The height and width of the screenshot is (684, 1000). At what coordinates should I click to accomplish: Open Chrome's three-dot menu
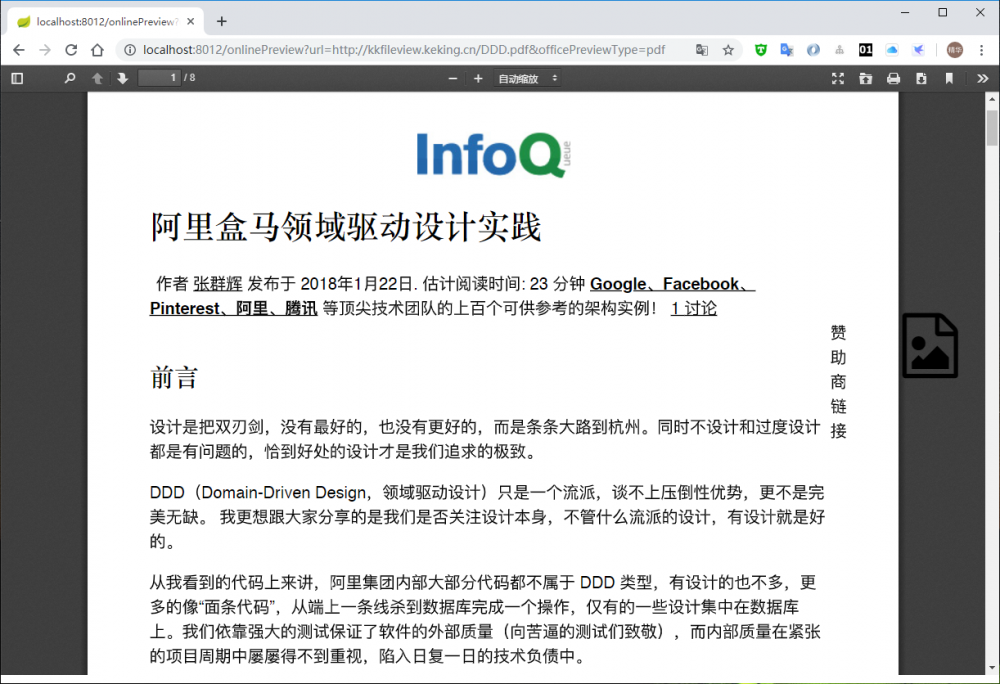(x=981, y=49)
